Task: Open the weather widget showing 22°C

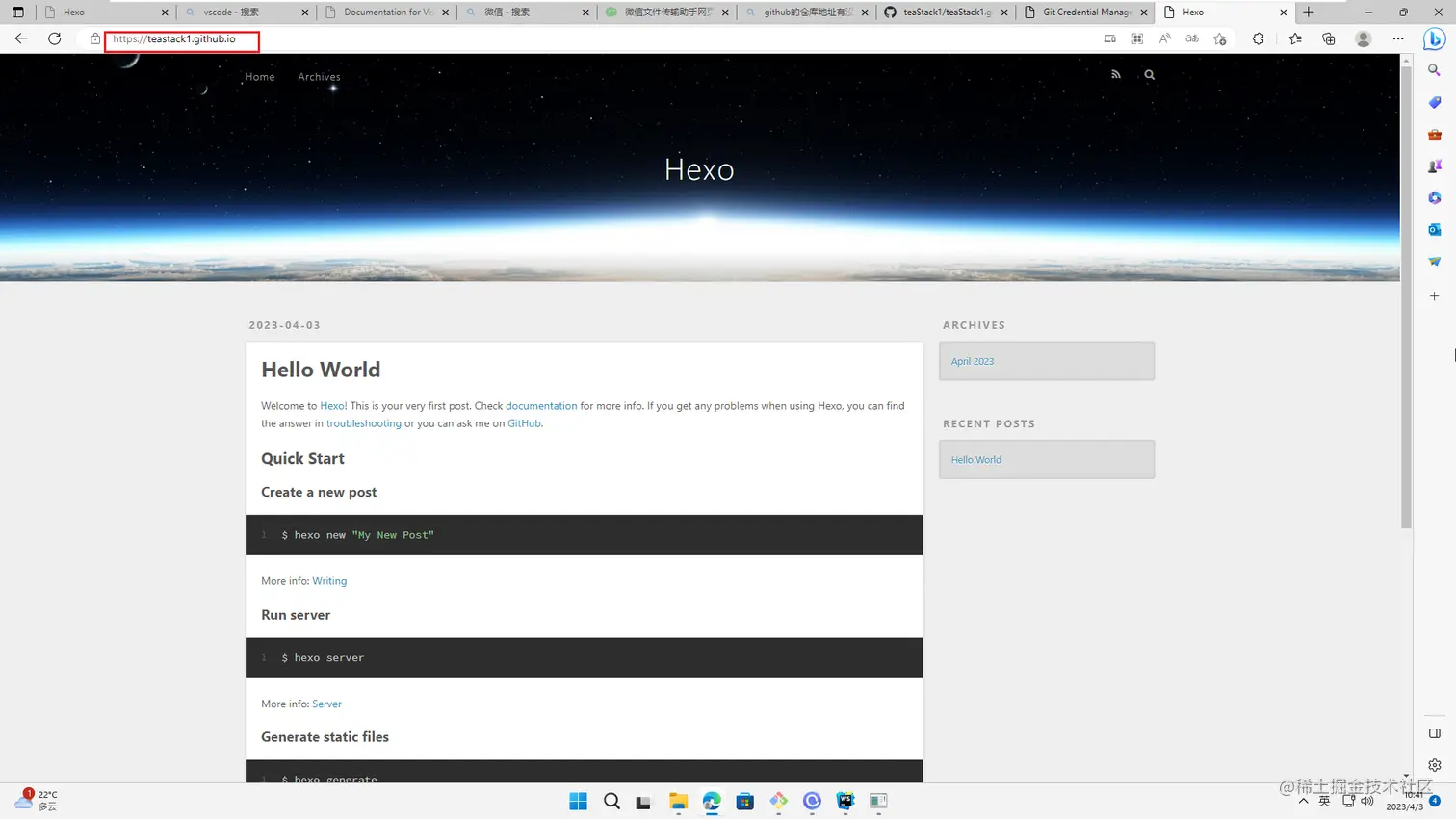Action: [37, 801]
